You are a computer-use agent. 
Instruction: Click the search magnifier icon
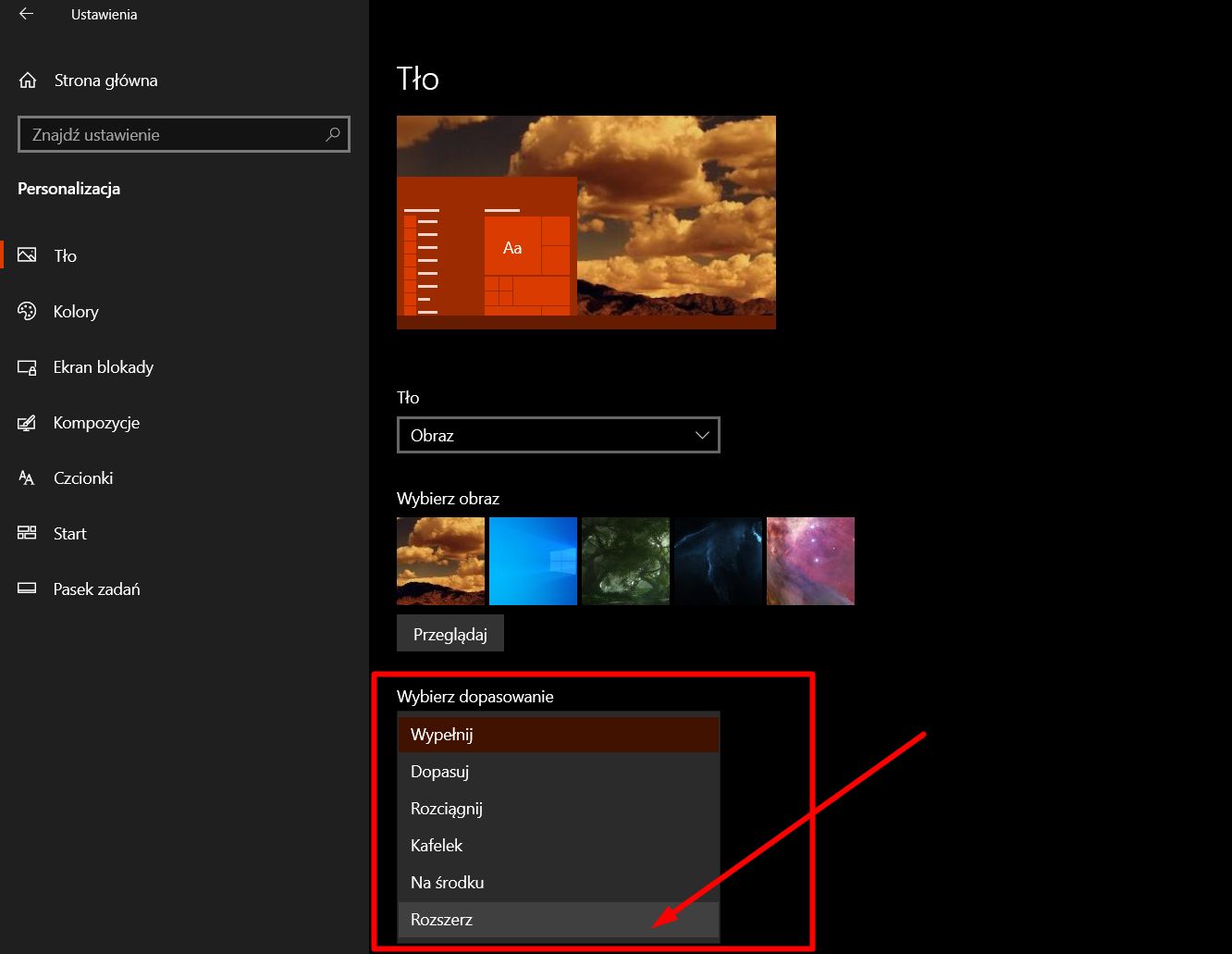pos(333,134)
